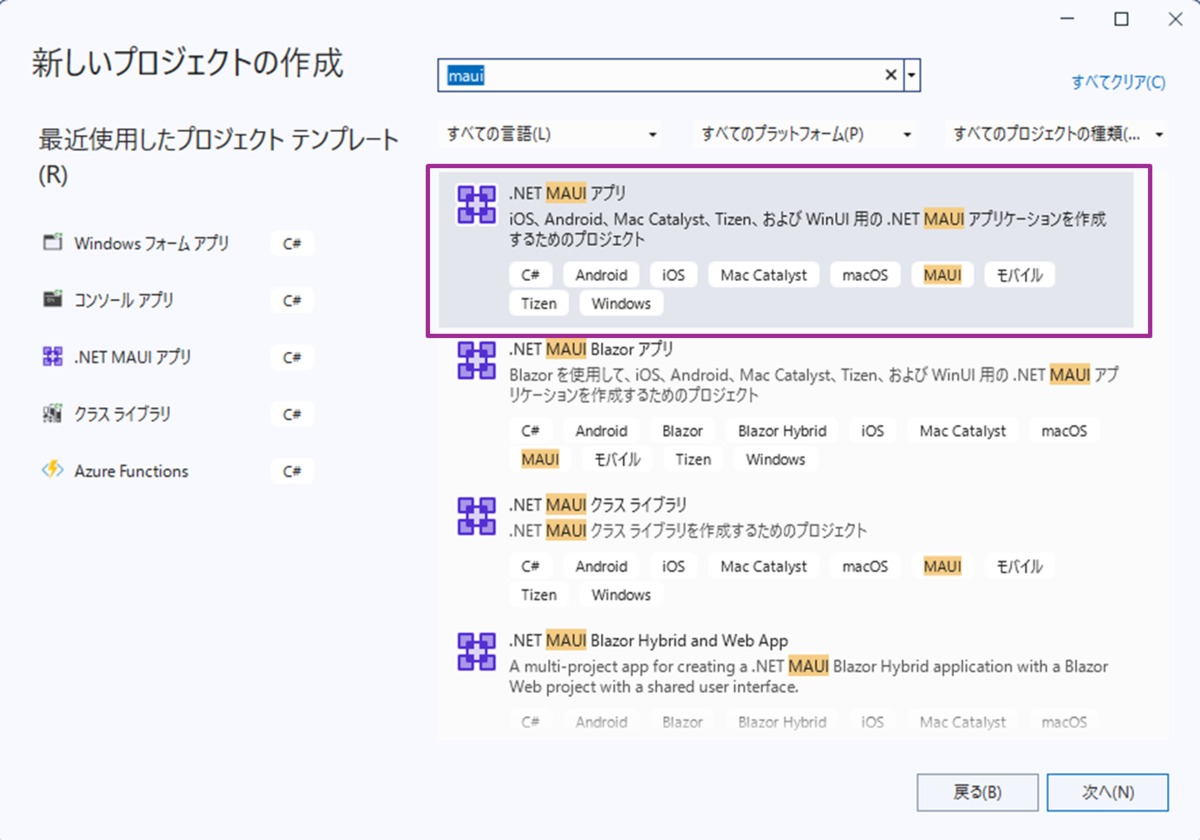Click the .NET MAUI アプリ title in results list
This screenshot has width=1200, height=840.
tap(567, 193)
